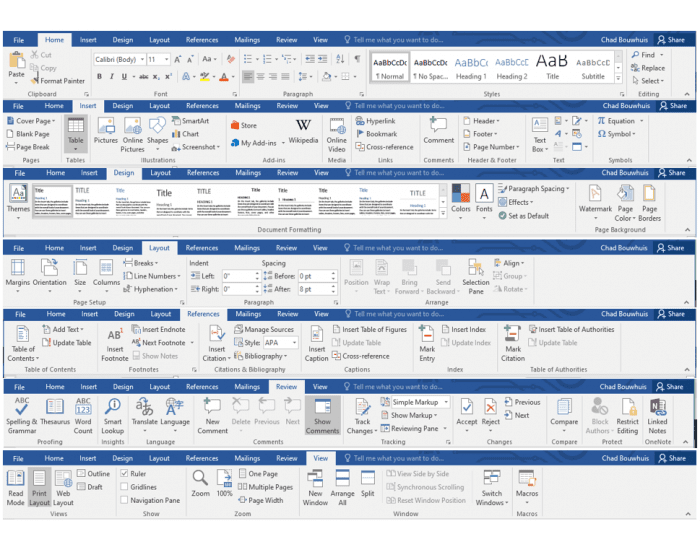Open the Wikipedia add-in
The image size is (700, 550).
pyautogui.click(x=303, y=131)
